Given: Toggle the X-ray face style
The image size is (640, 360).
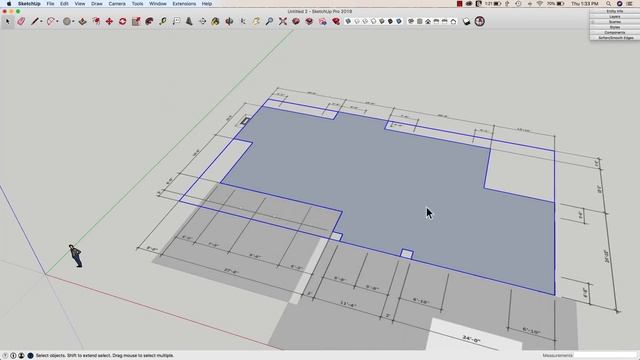Looking at the screenshot, I should coord(348,21).
